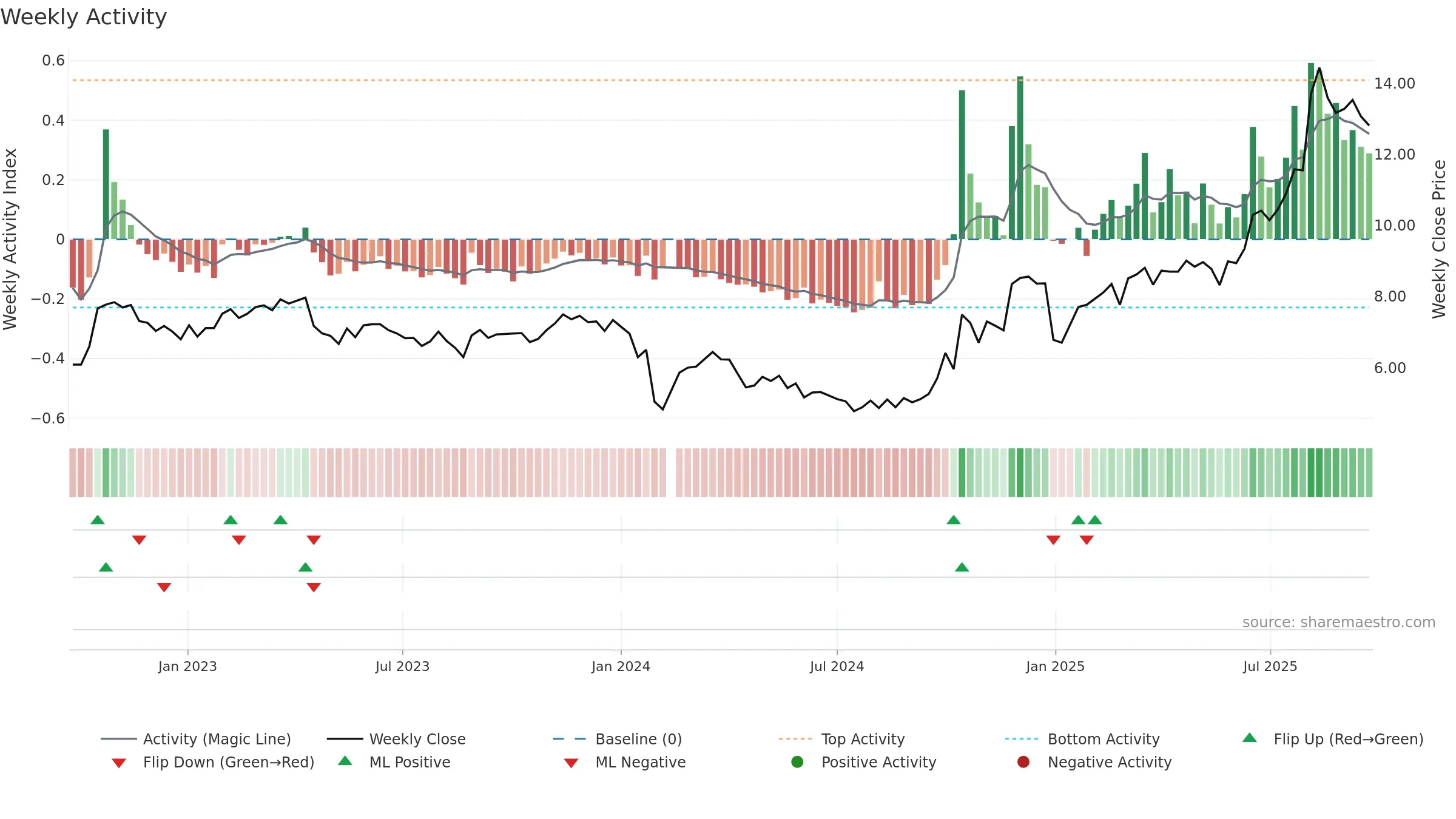Click the source: sharemaestro.com text
Viewport: 1456px width, 819px height.
[1339, 622]
